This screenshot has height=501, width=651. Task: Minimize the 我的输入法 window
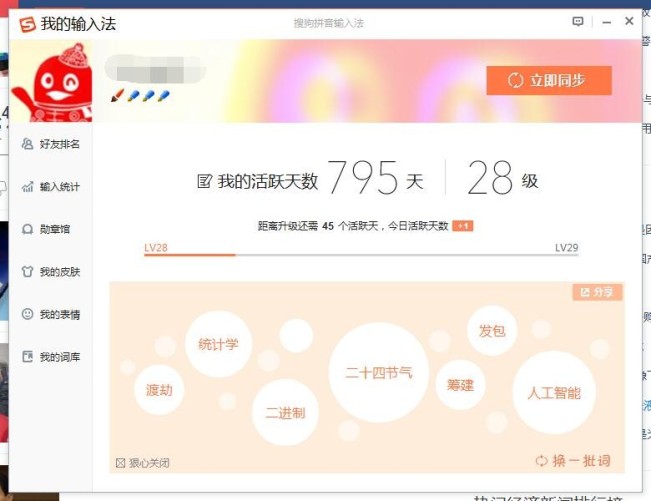point(607,22)
